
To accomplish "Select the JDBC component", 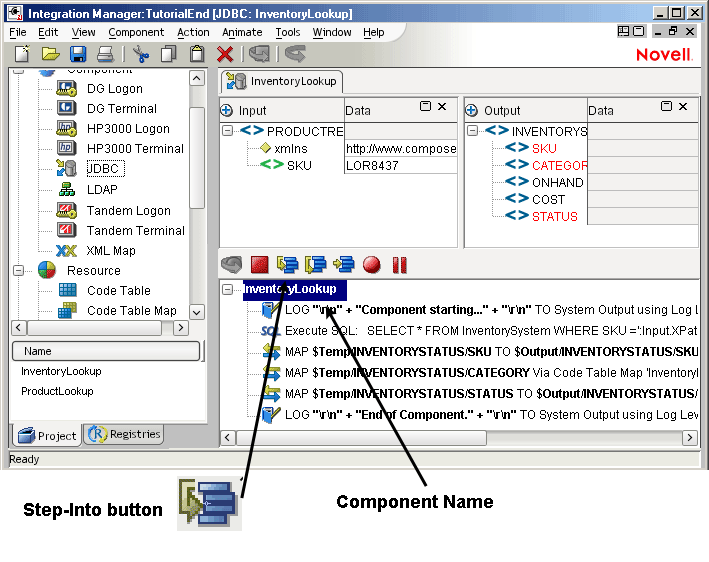I will pyautogui.click(x=105, y=169).
